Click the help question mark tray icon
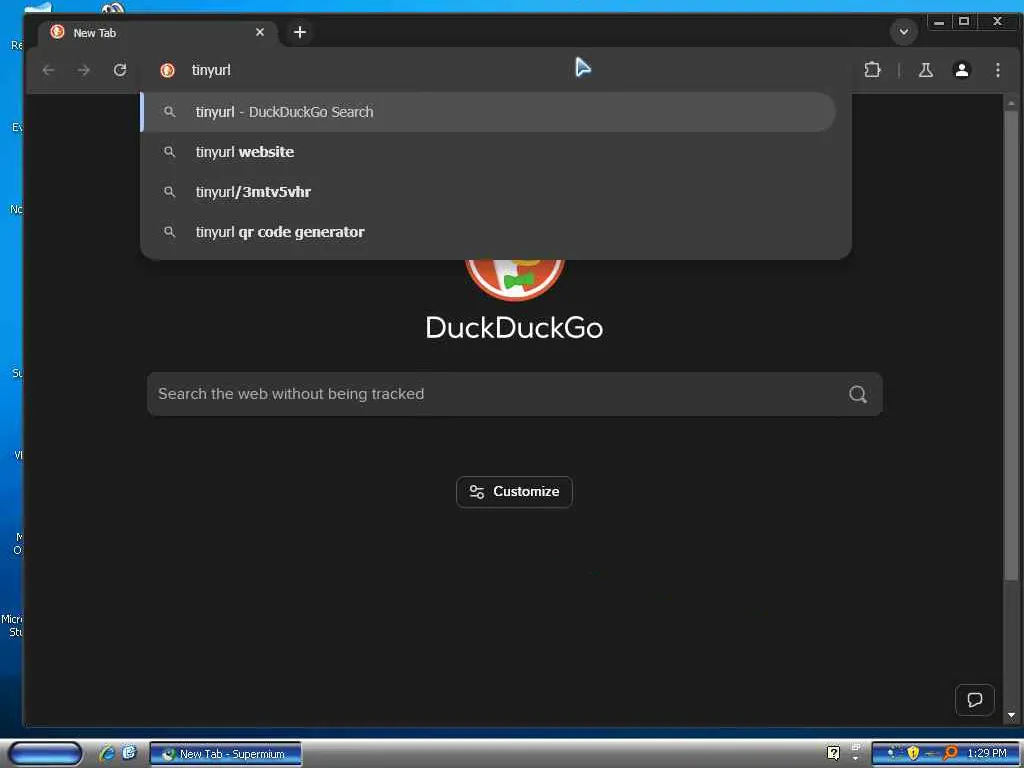Image resolution: width=1024 pixels, height=768 pixels. pos(833,753)
